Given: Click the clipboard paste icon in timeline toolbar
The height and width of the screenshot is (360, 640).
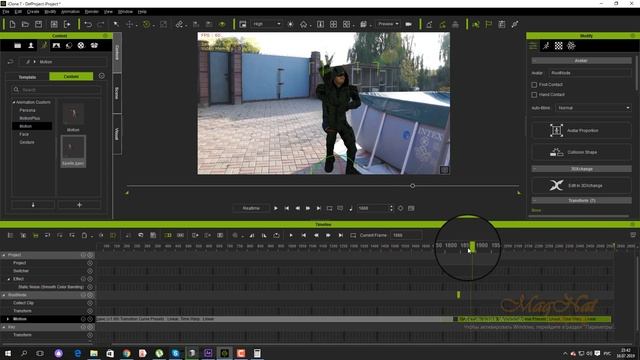Looking at the screenshot, I should [x=84, y=236].
